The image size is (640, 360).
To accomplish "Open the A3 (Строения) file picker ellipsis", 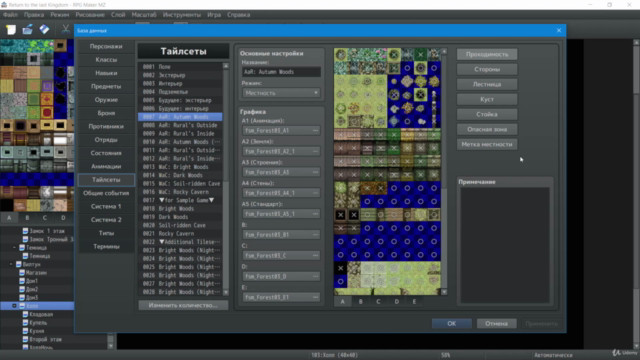I will (316, 172).
